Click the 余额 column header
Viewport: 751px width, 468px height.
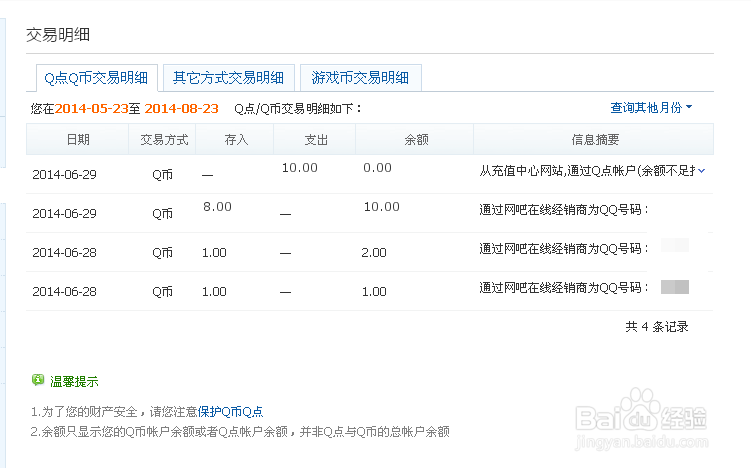(416, 139)
